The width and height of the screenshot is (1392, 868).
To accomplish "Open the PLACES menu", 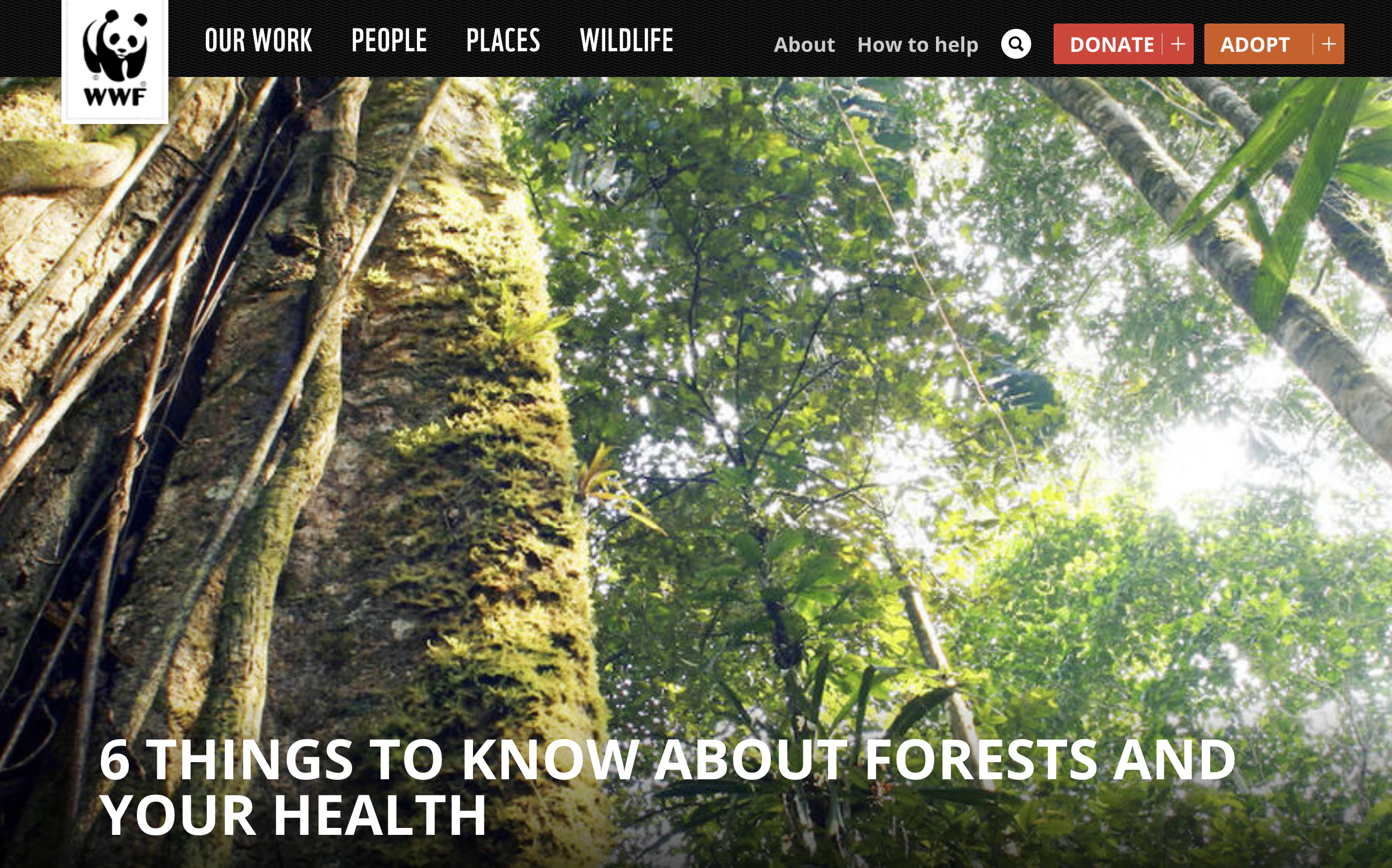I will [503, 41].
